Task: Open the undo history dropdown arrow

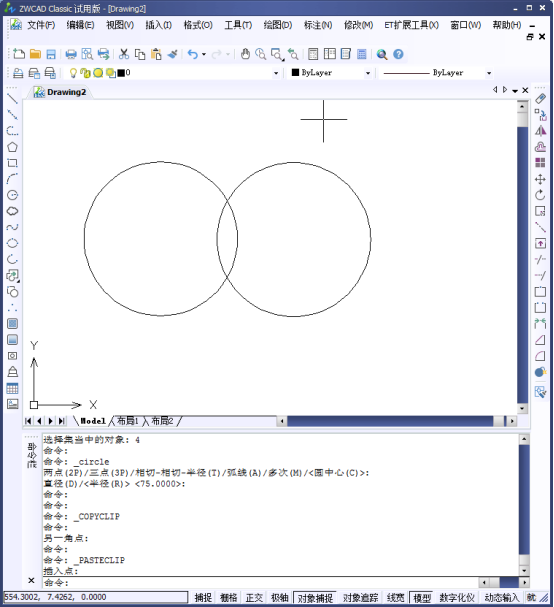Action: (204, 54)
